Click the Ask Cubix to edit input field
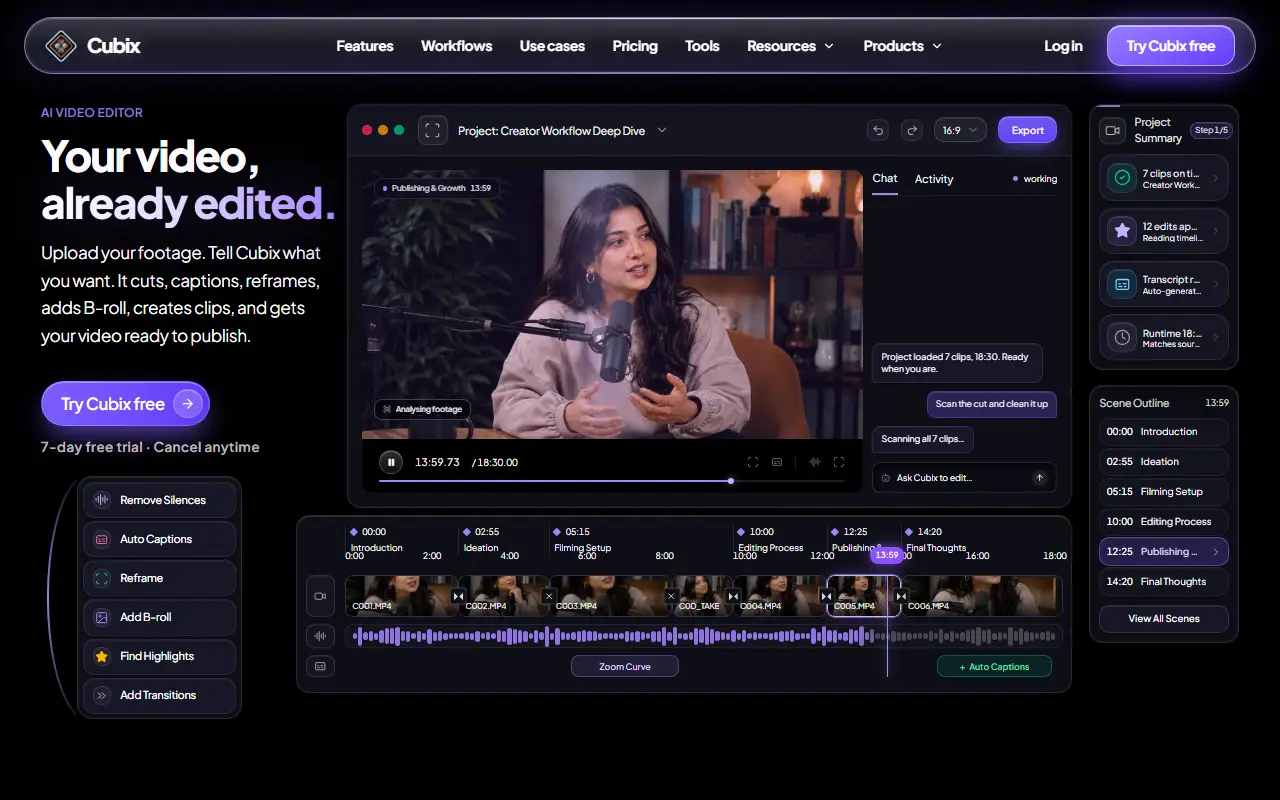The width and height of the screenshot is (1280, 800). click(x=964, y=478)
